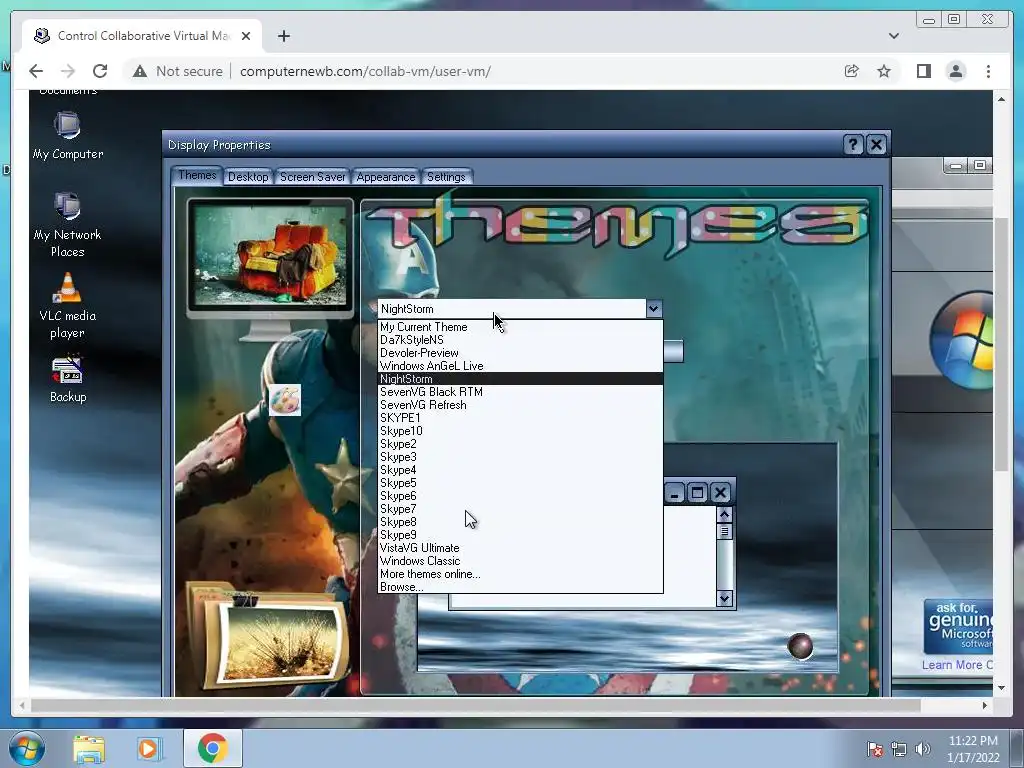Close the Control Collaborative Virtual Machine tab
1024x768 pixels.
tap(246, 36)
